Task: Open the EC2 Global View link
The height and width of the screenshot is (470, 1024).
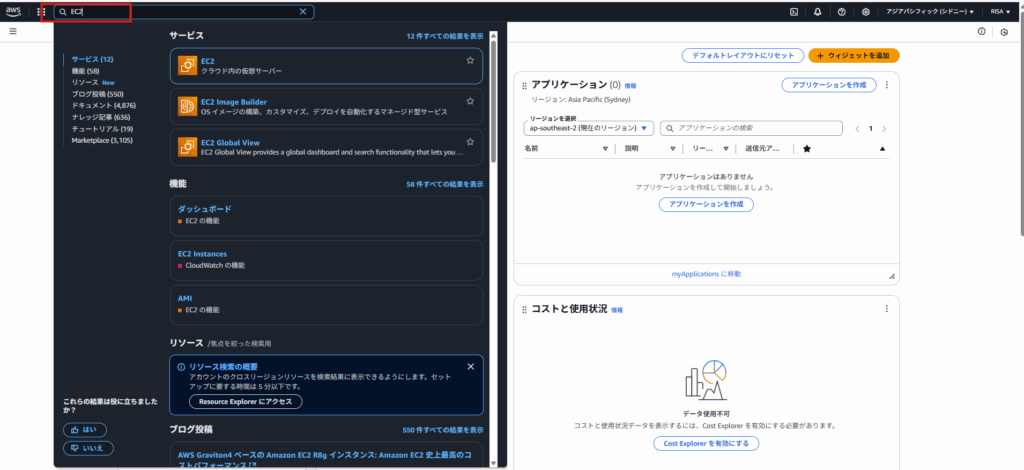Action: (x=231, y=142)
